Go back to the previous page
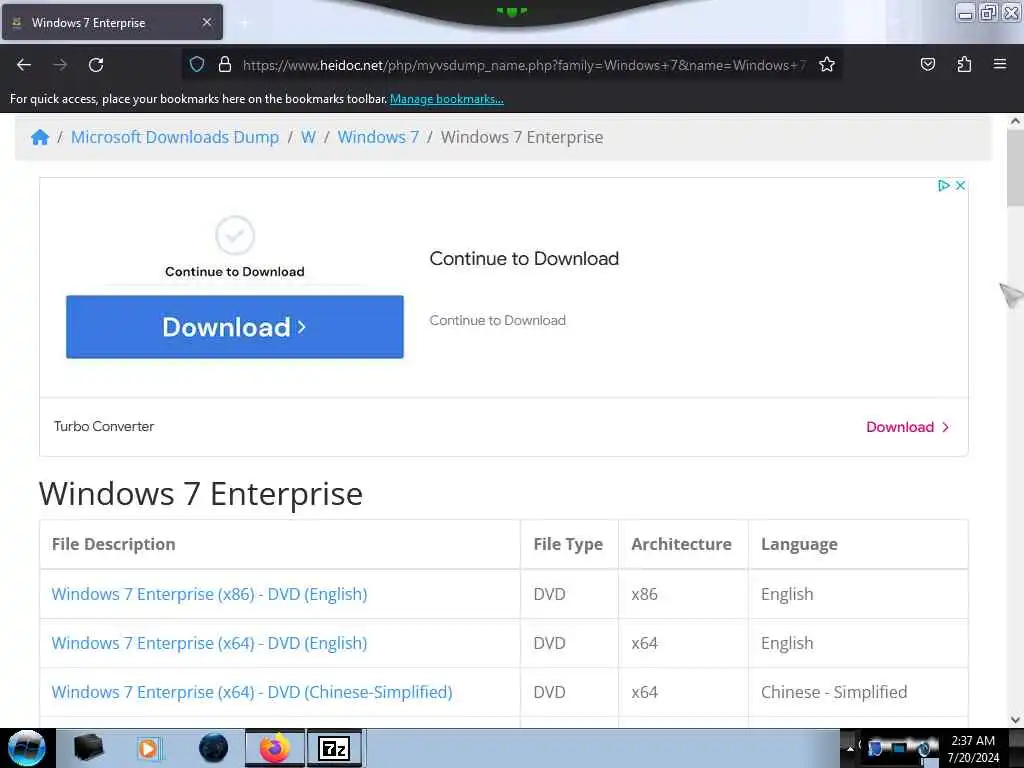Viewport: 1024px width, 768px height. tap(24, 65)
